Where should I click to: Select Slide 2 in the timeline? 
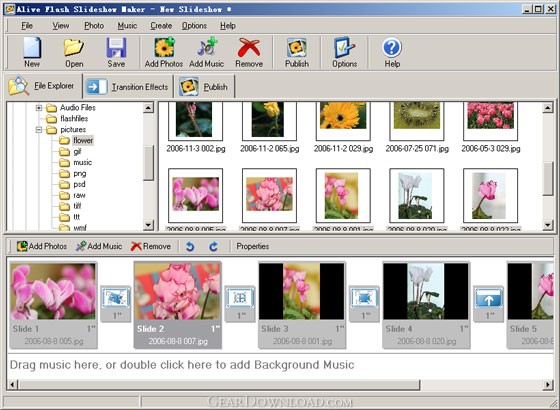pos(178,305)
